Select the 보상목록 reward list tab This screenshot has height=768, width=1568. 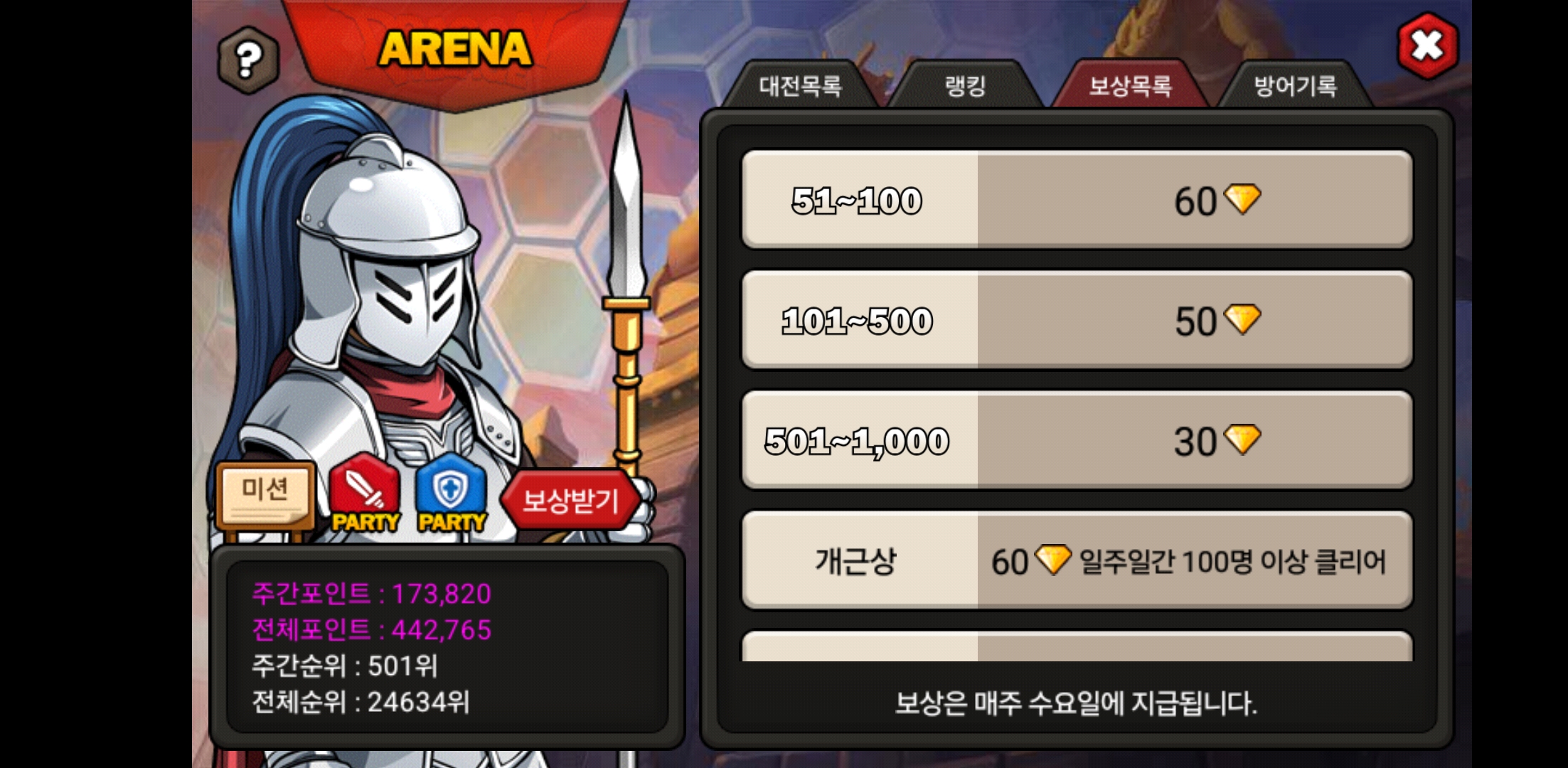pos(1130,86)
